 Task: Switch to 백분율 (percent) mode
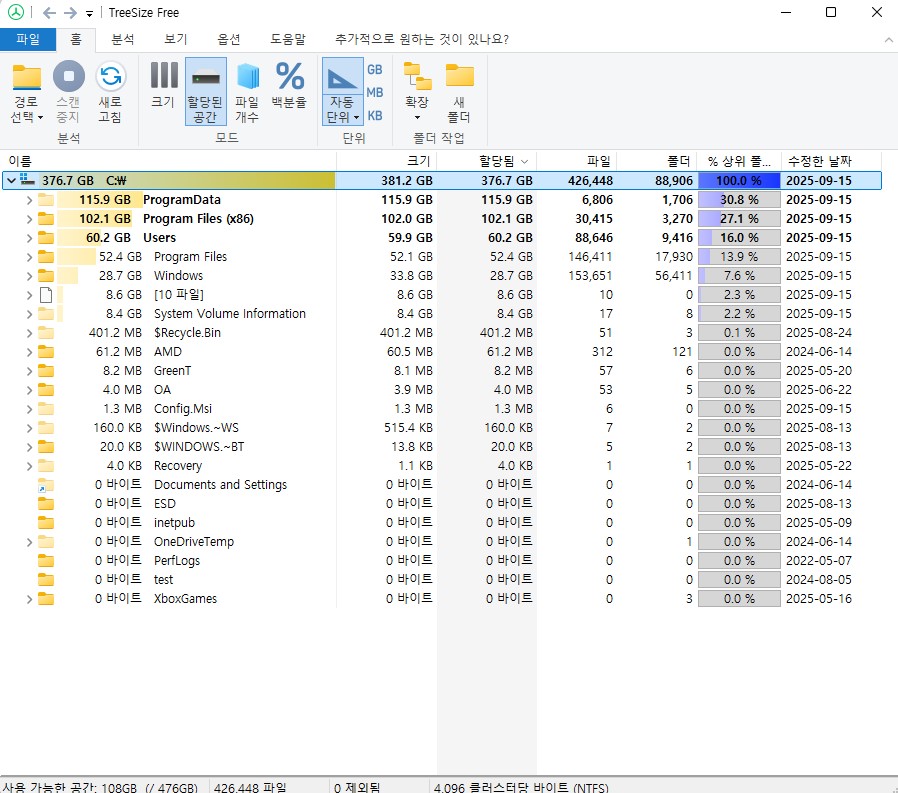tap(289, 85)
